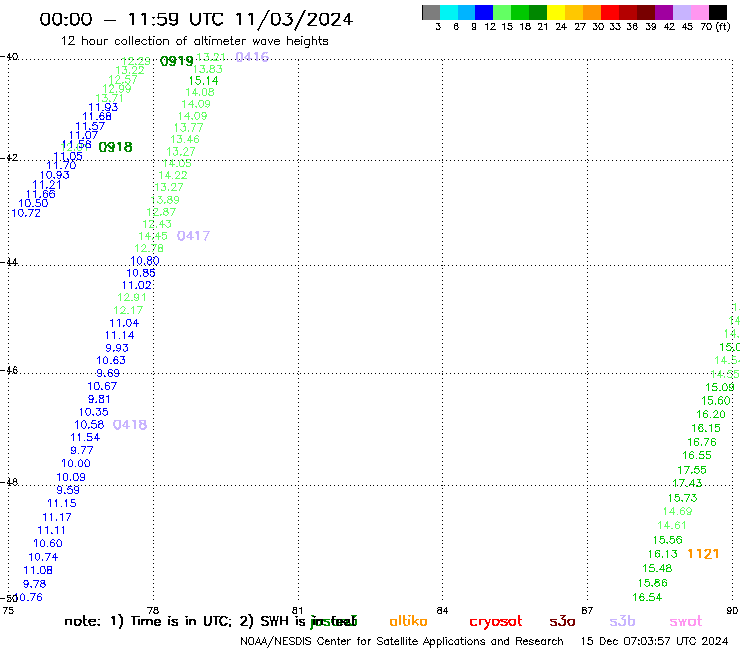Click the wave height value '9.93'
740x650 pixels.
[x=117, y=348]
